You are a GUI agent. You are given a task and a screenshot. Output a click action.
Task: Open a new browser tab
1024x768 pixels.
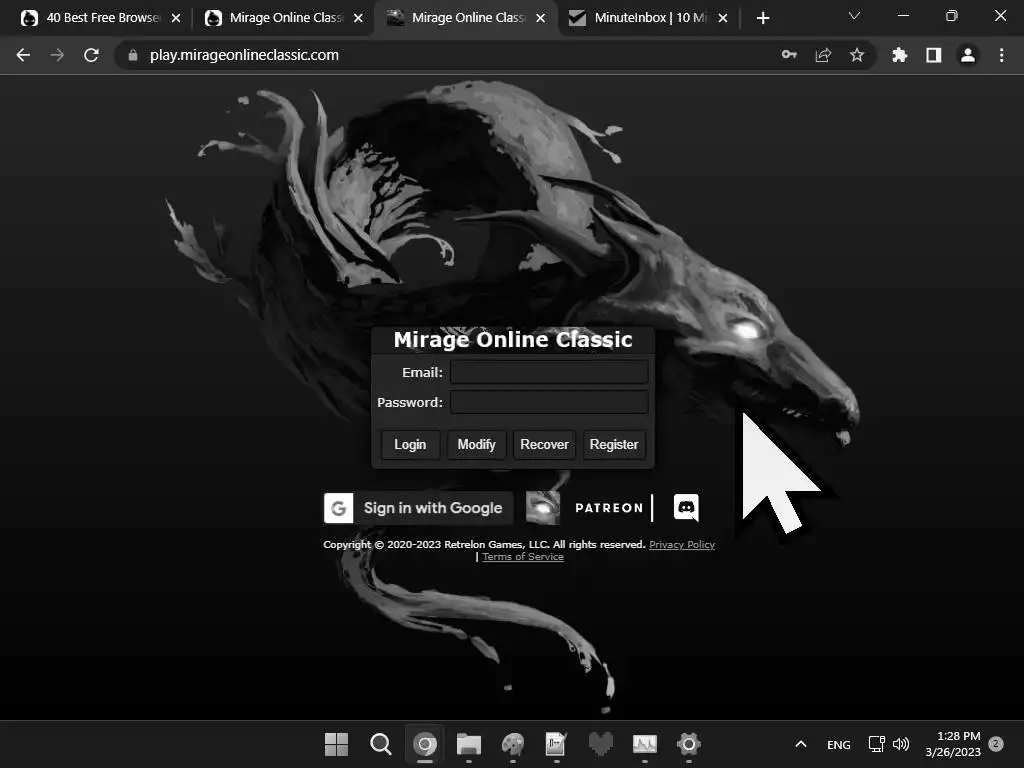click(x=763, y=18)
